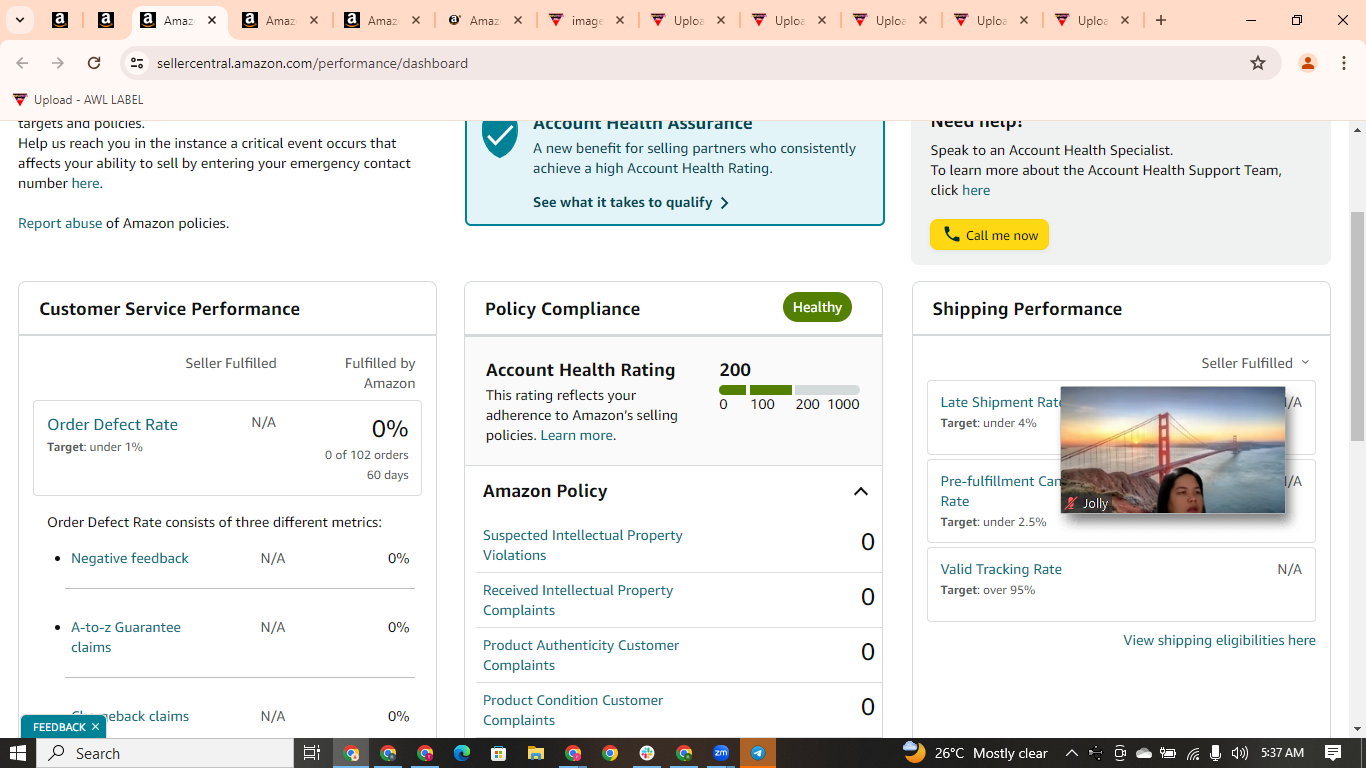Click Jolly's video thumbnail

click(x=1173, y=450)
